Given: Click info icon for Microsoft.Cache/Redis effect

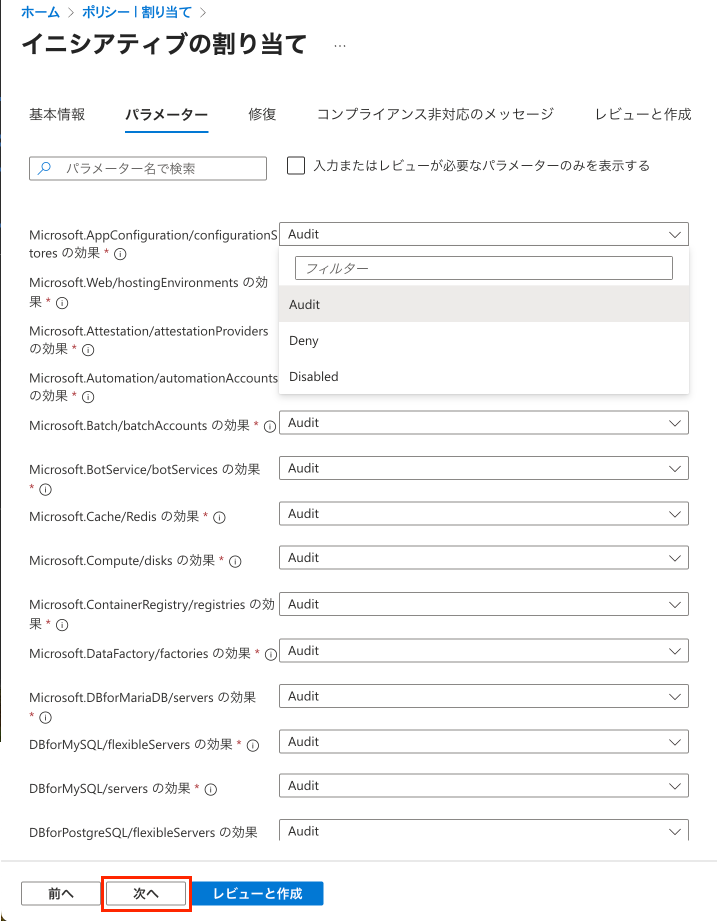Looking at the screenshot, I should pyautogui.click(x=219, y=517).
